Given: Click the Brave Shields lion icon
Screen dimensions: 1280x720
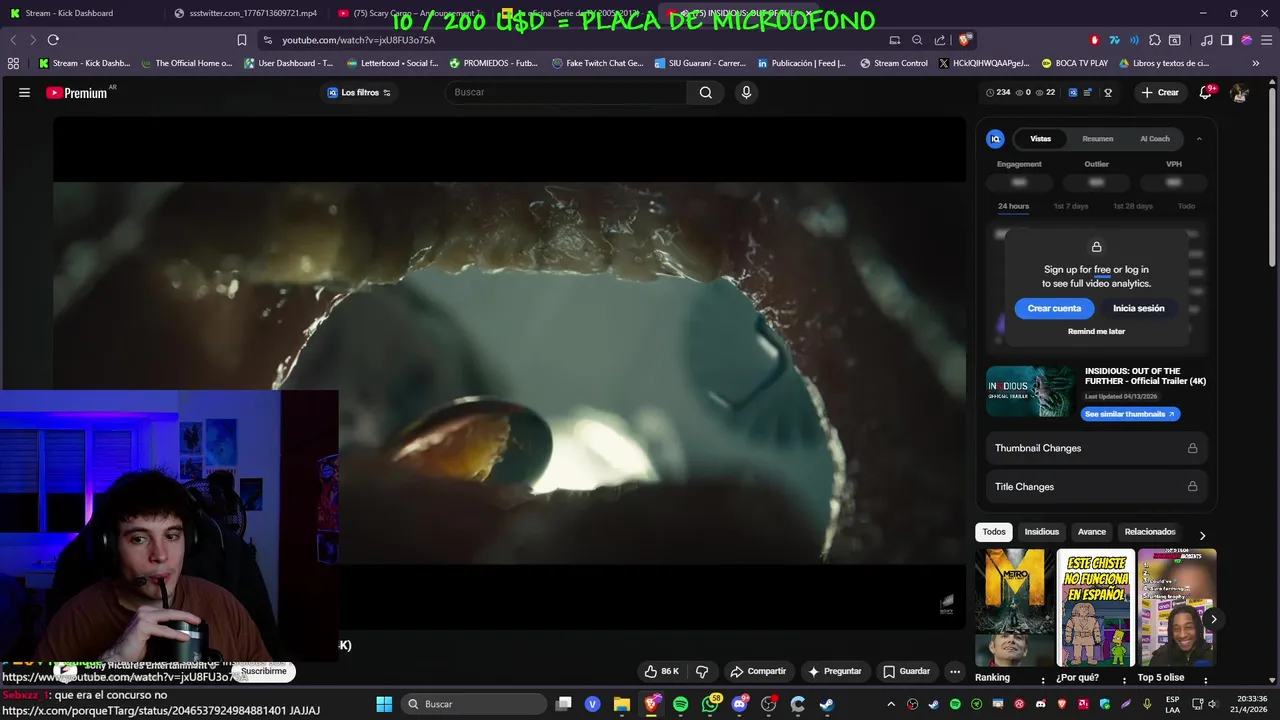Looking at the screenshot, I should (x=964, y=40).
